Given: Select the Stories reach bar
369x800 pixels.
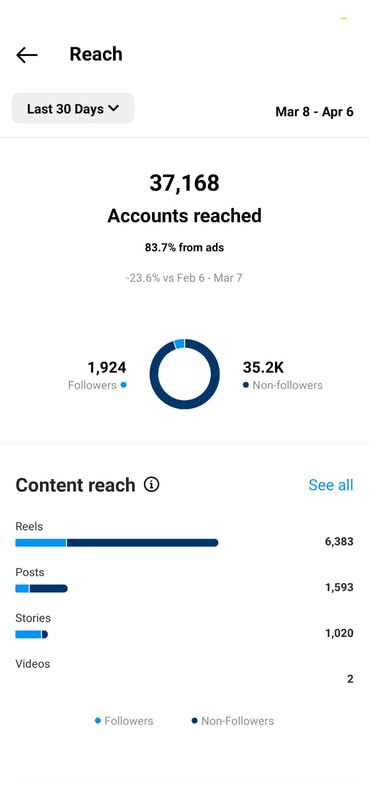Looking at the screenshot, I should [x=32, y=634].
